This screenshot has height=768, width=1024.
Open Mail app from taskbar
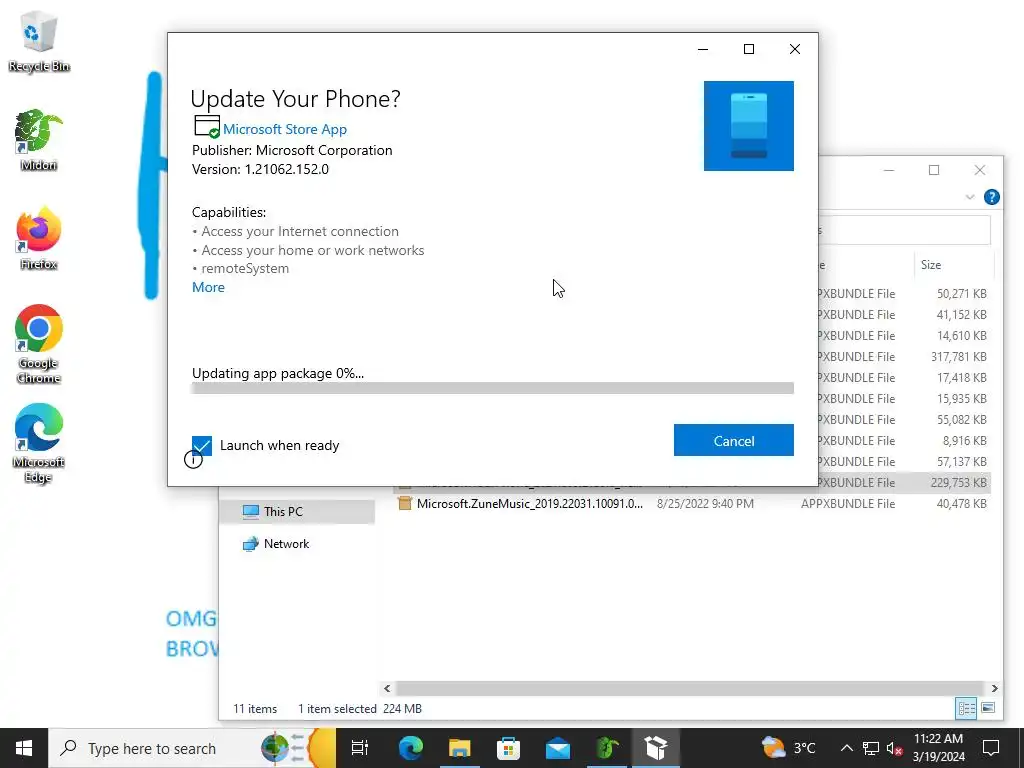coord(558,748)
